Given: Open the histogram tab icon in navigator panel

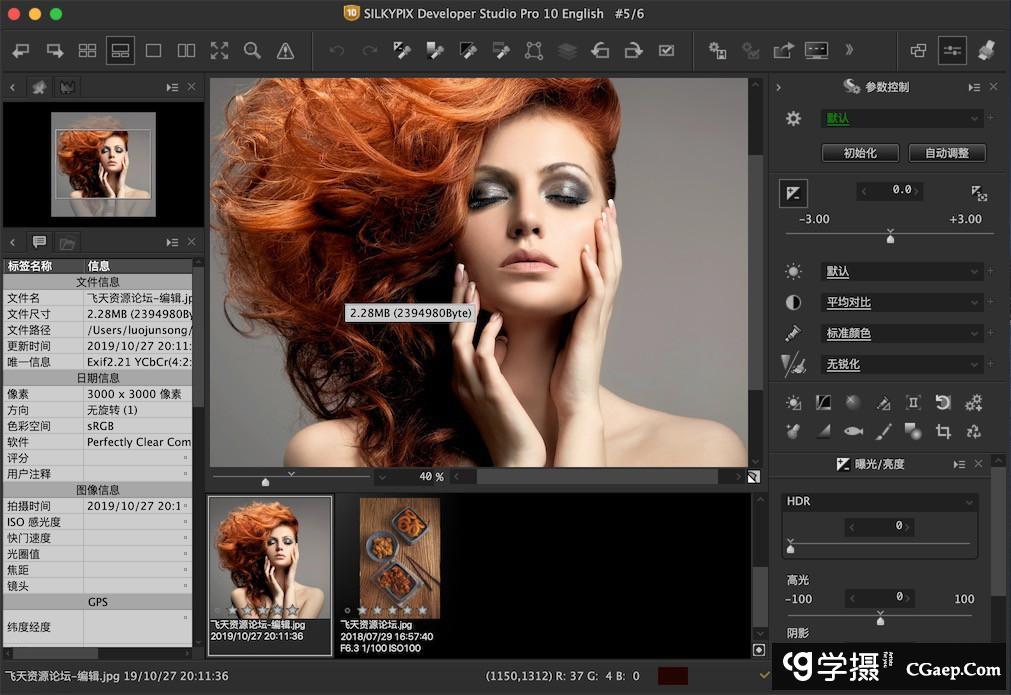Looking at the screenshot, I should click(68, 87).
